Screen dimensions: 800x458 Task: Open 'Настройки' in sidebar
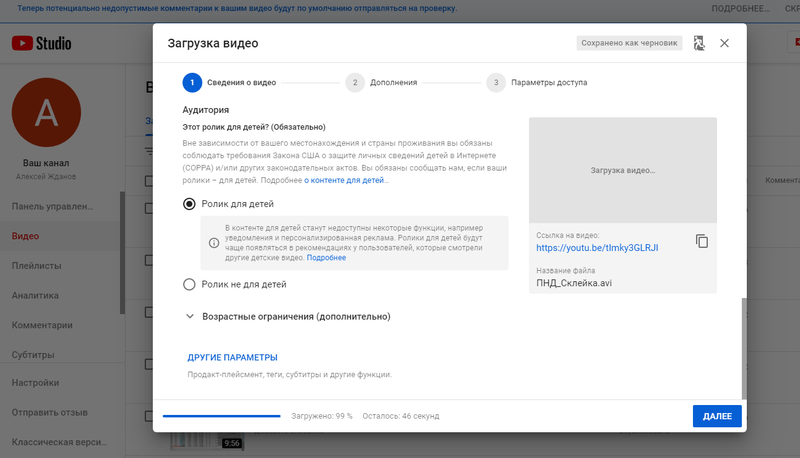35,383
